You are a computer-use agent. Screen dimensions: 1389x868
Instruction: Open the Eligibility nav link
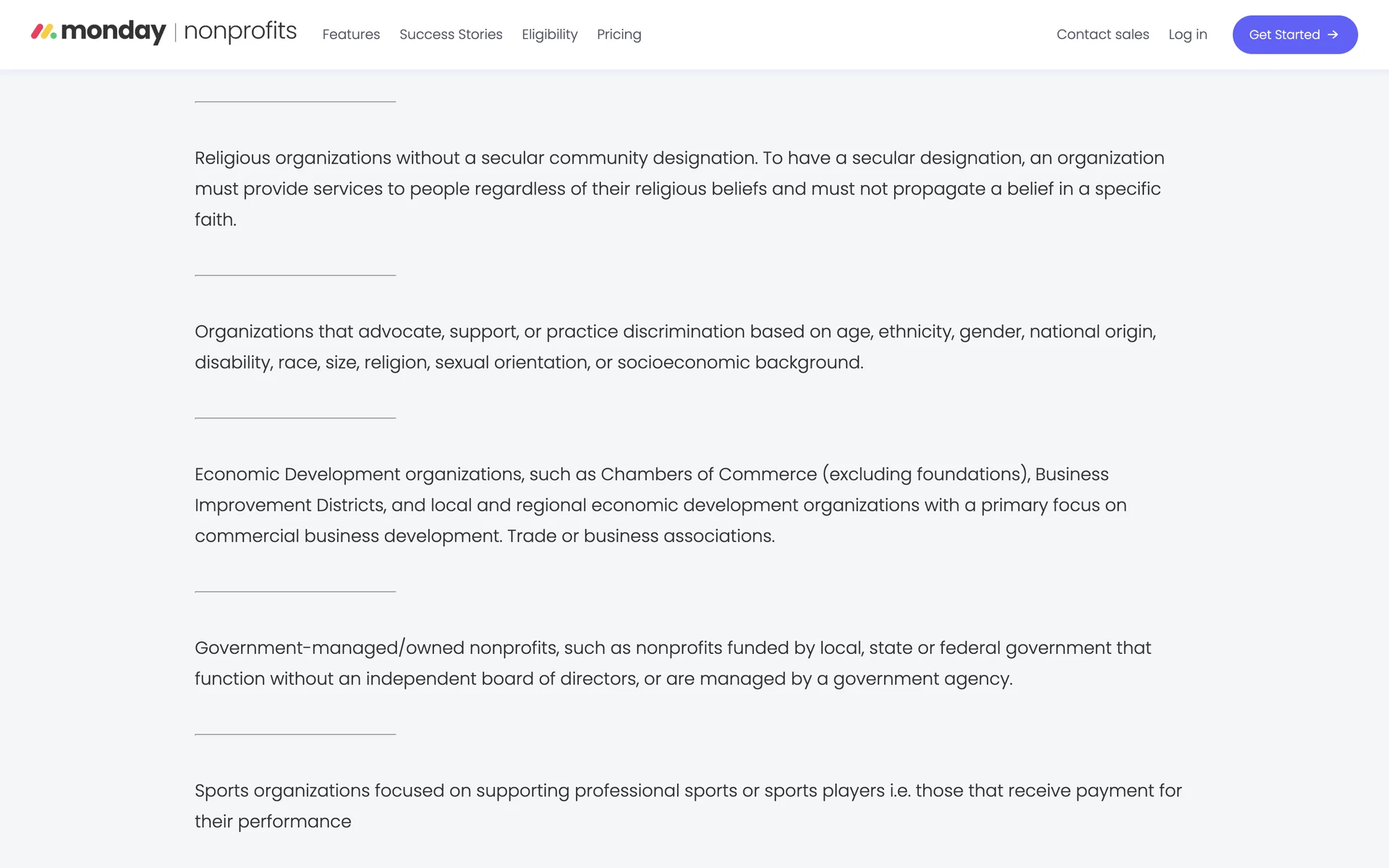coord(549,35)
